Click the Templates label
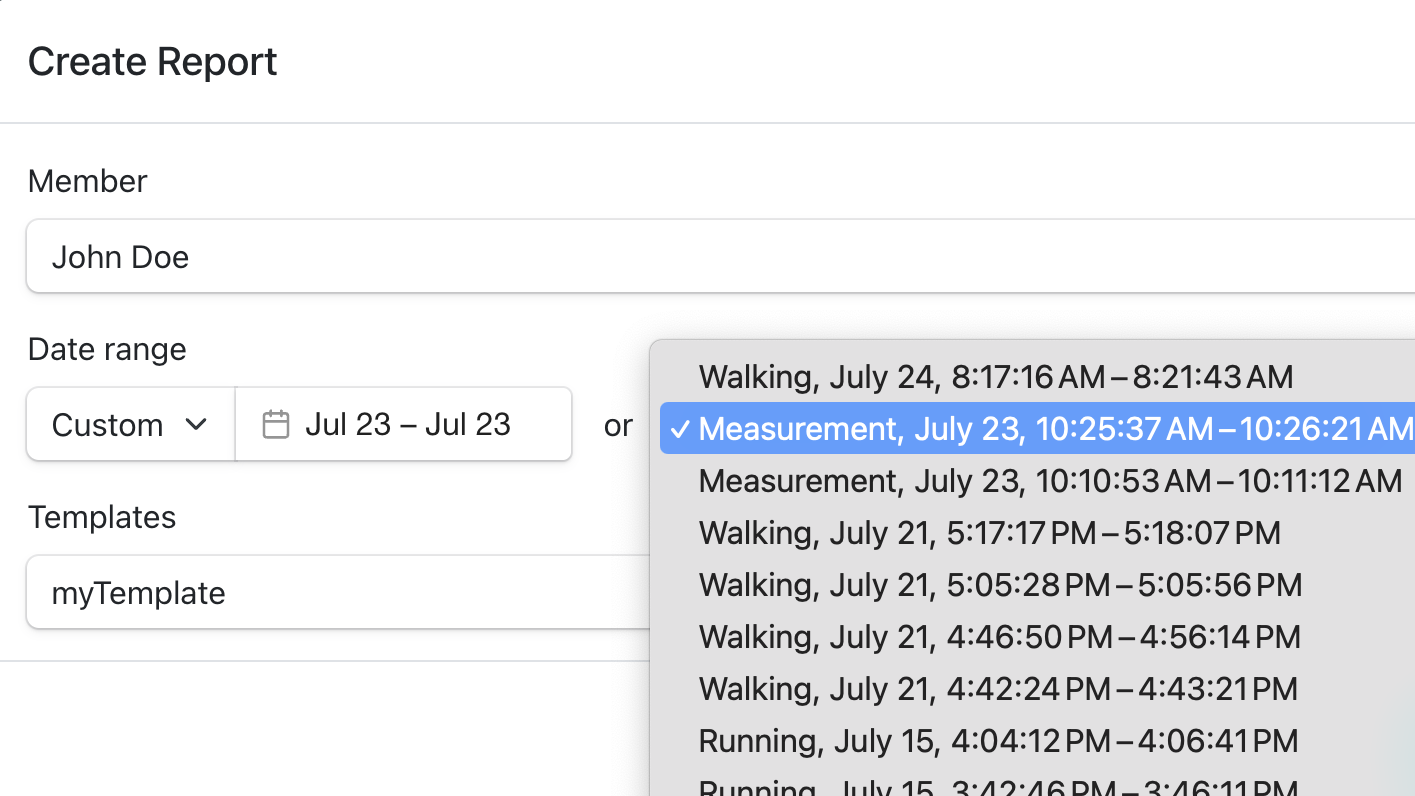 click(x=102, y=517)
